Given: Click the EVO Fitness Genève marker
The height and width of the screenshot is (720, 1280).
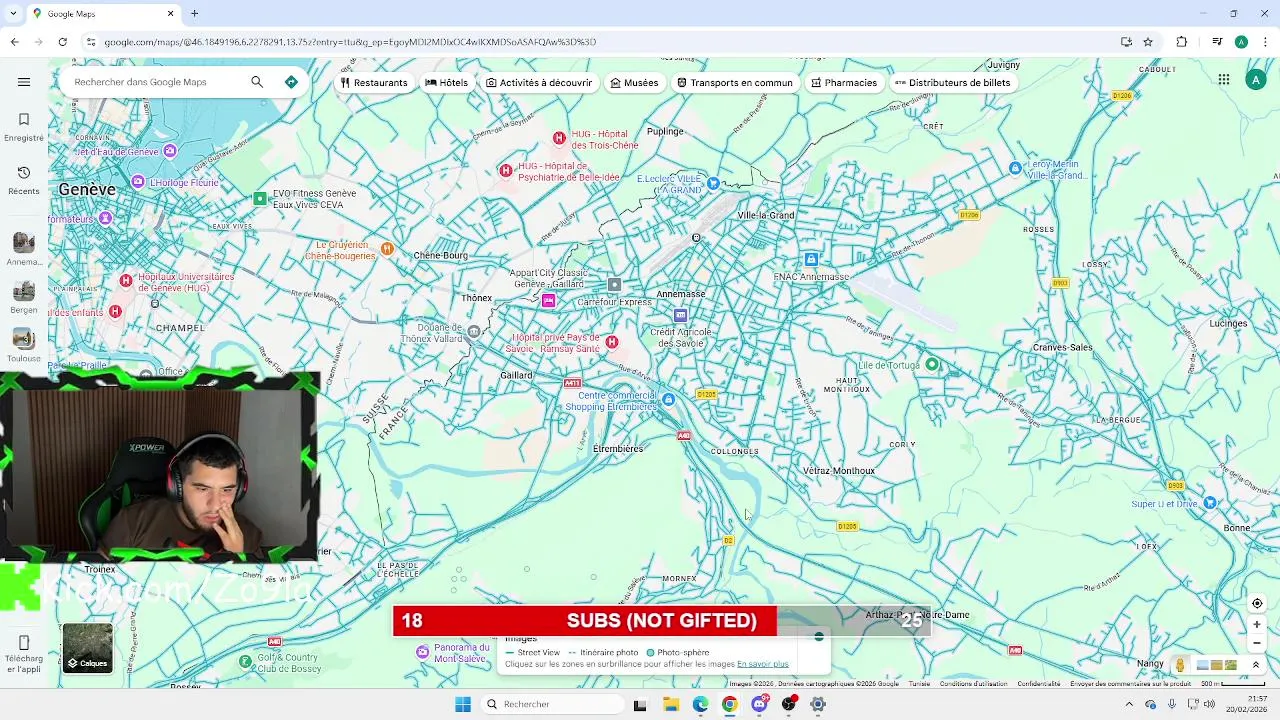Looking at the screenshot, I should coord(260,199).
